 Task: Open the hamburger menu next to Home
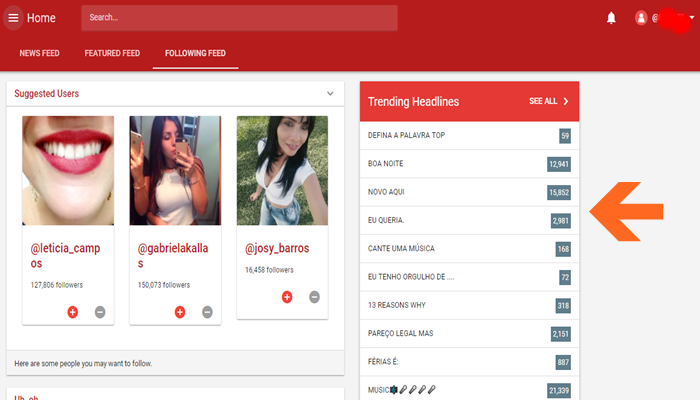[13, 18]
